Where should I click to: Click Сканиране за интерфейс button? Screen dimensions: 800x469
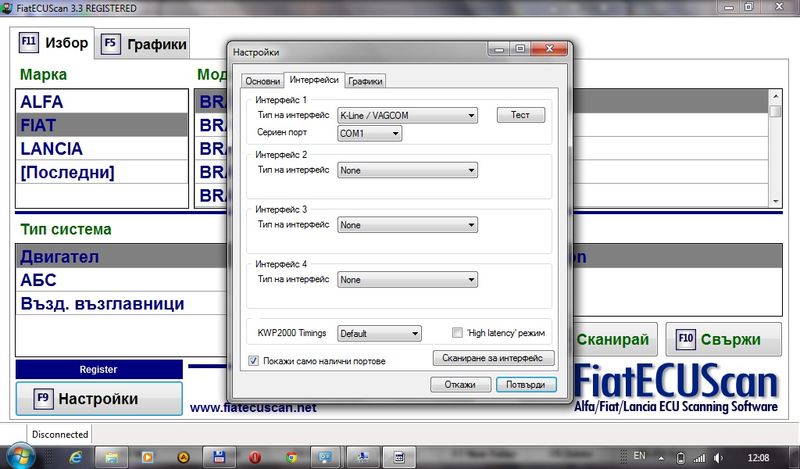pyautogui.click(x=493, y=357)
